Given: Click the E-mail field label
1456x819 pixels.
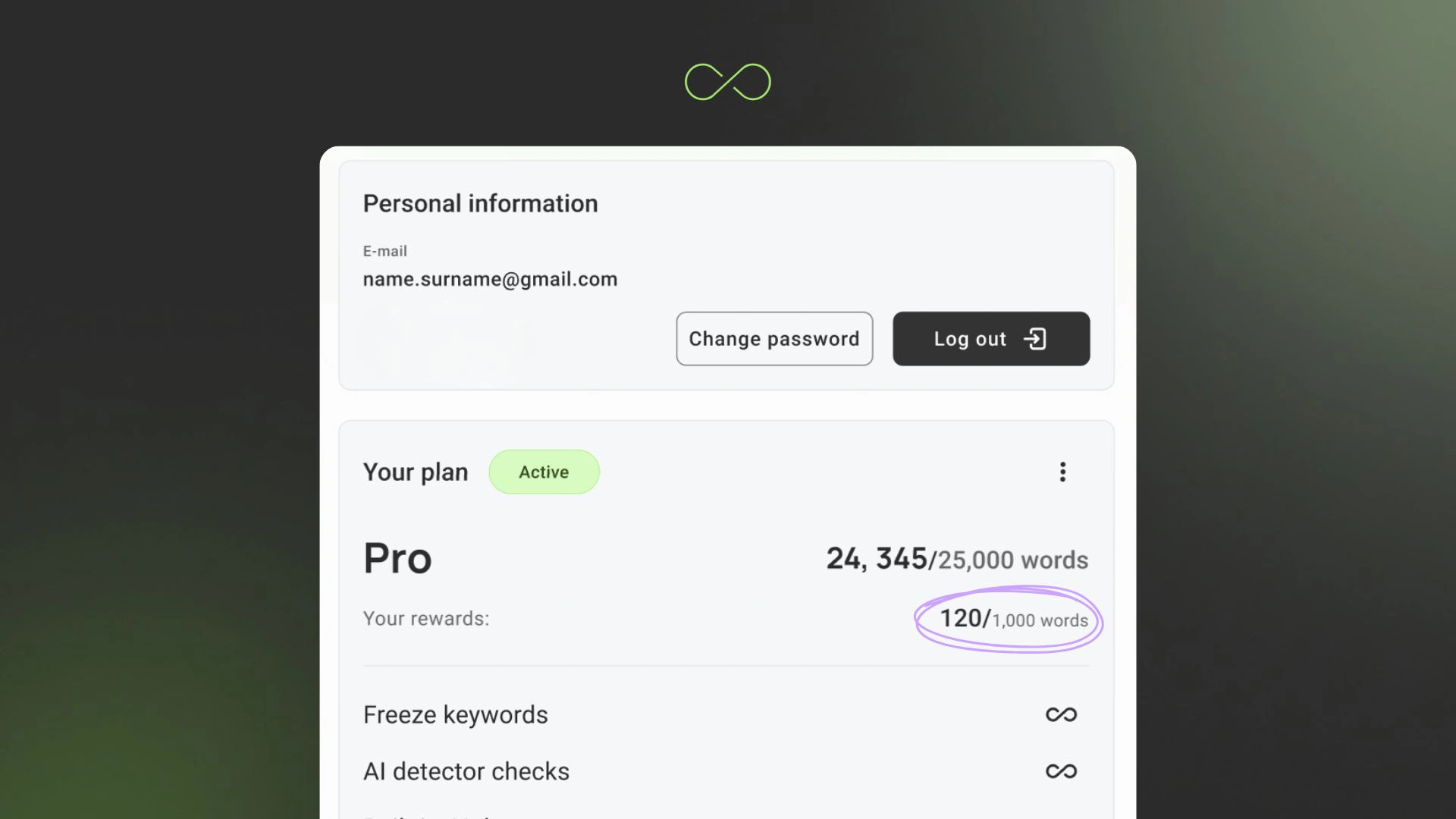Looking at the screenshot, I should [x=384, y=251].
